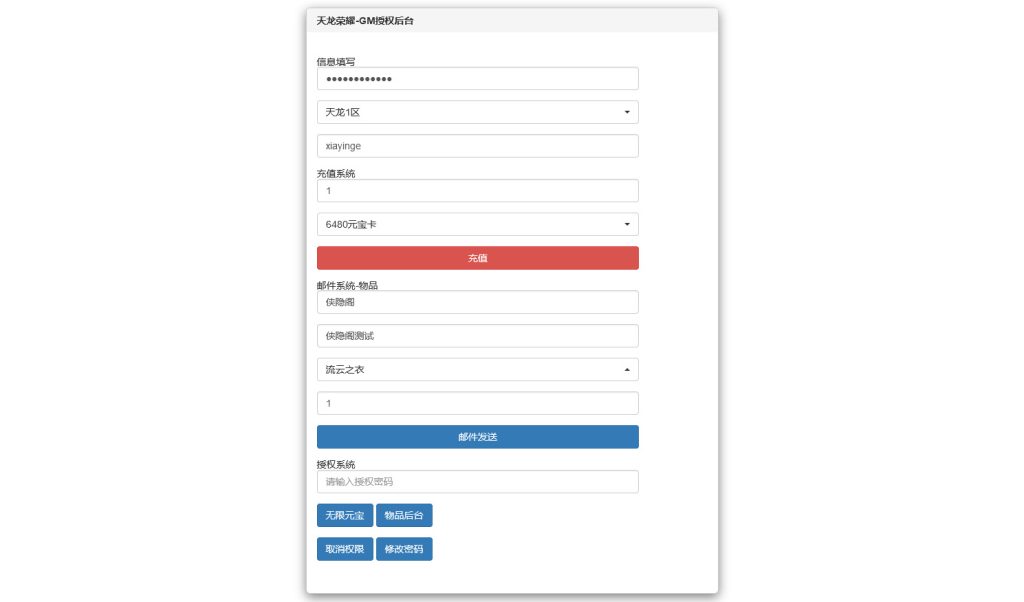The image size is (1024, 602).
Task: Select the 侠隐阁测试 mail text field
Action: point(477,335)
